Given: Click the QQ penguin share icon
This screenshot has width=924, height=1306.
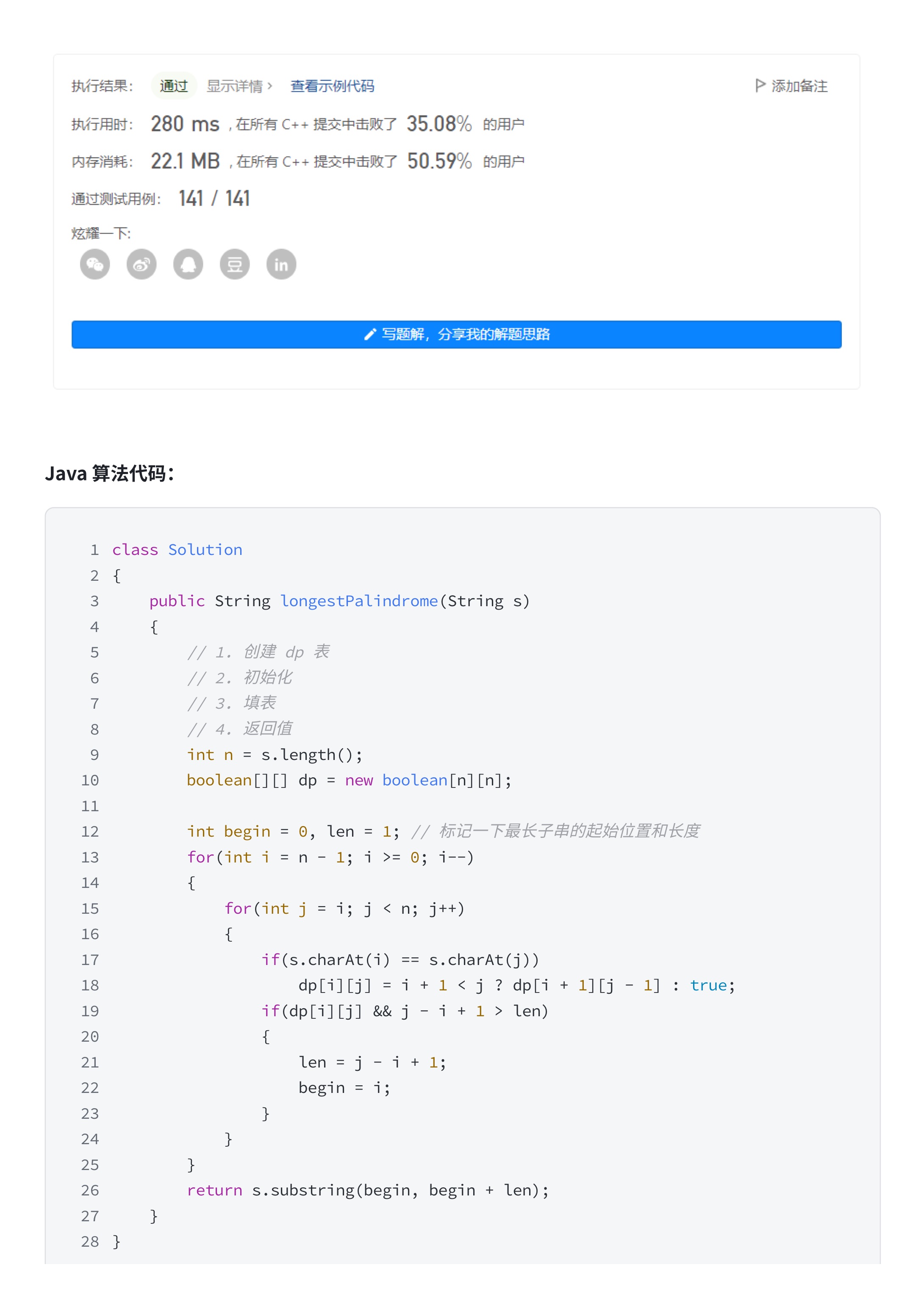Looking at the screenshot, I should tap(188, 264).
